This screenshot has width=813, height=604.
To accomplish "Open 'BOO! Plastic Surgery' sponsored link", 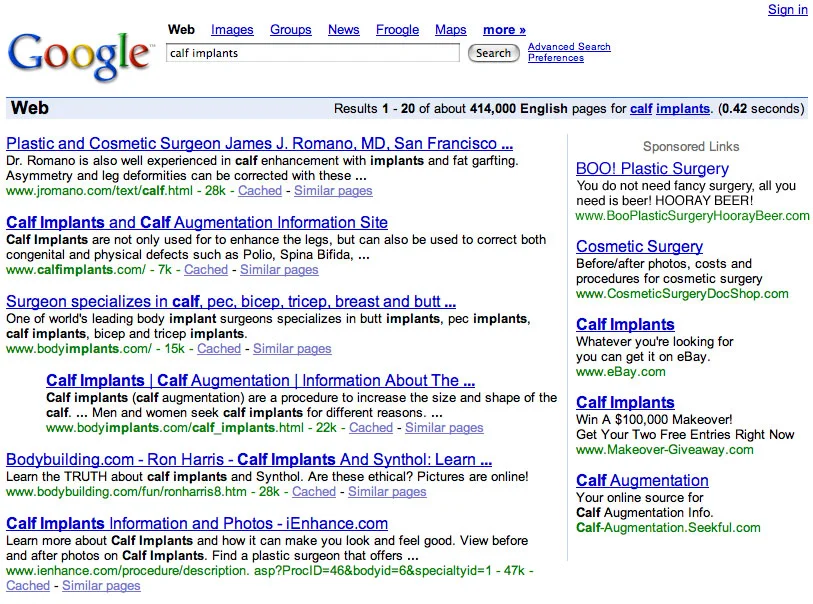I will 652,168.
